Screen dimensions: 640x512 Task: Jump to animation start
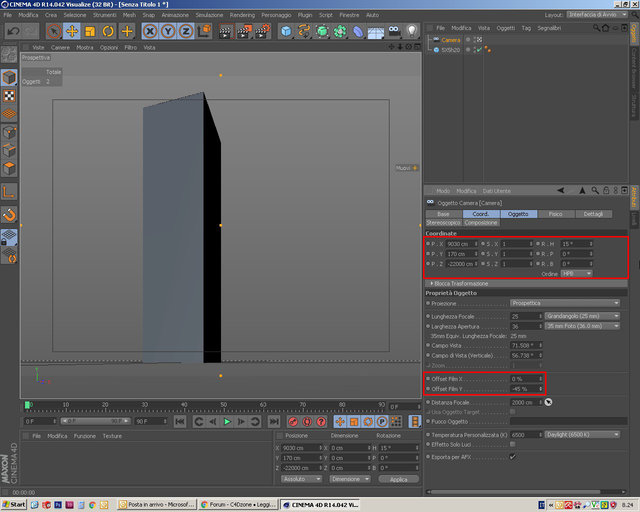point(180,421)
